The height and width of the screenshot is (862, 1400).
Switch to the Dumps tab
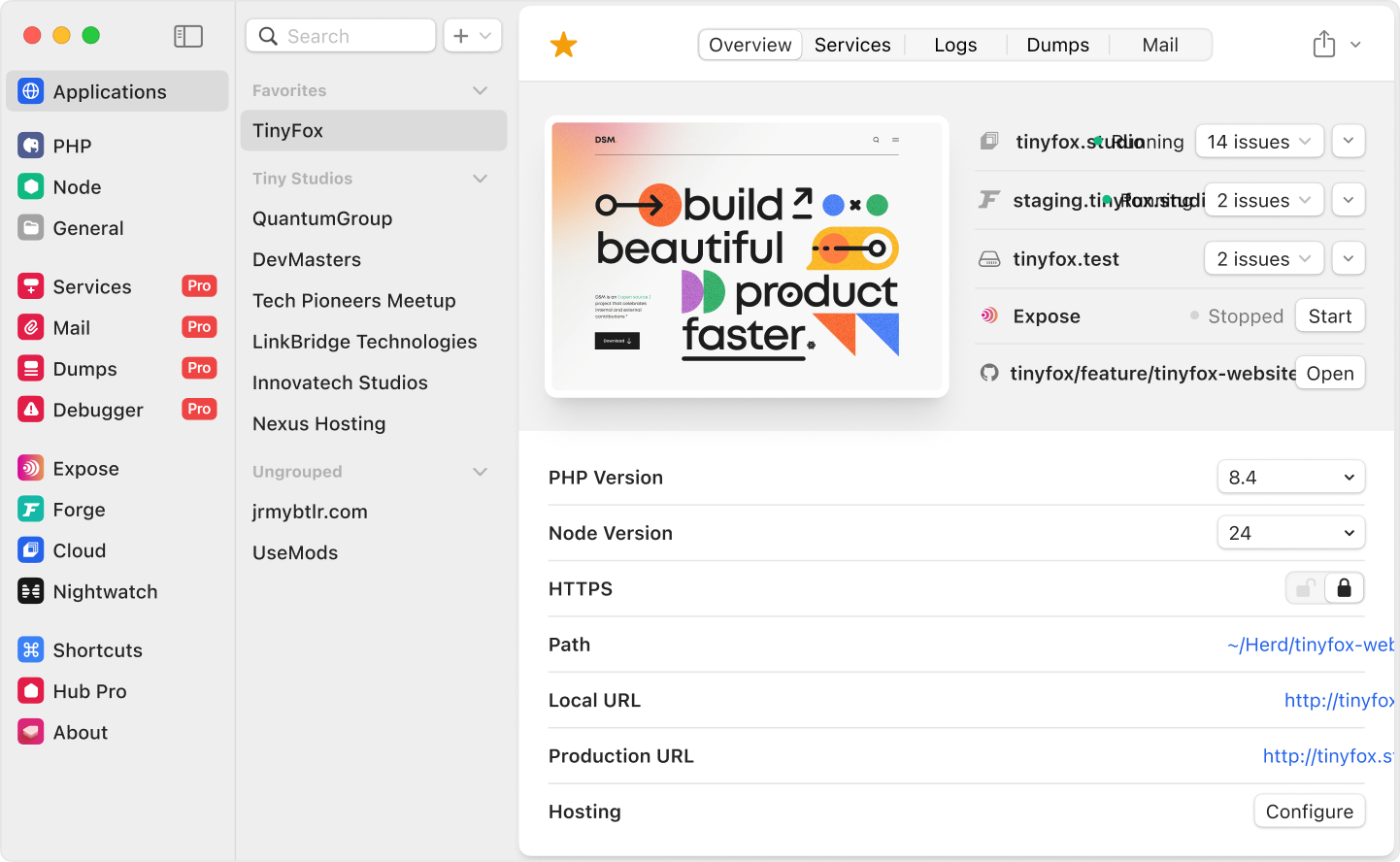(1057, 45)
